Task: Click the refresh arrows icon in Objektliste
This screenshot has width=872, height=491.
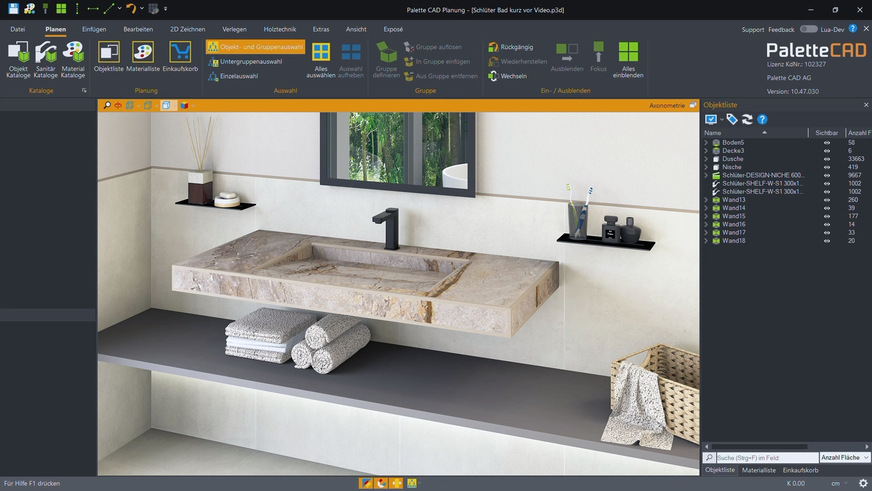Action: [x=747, y=119]
